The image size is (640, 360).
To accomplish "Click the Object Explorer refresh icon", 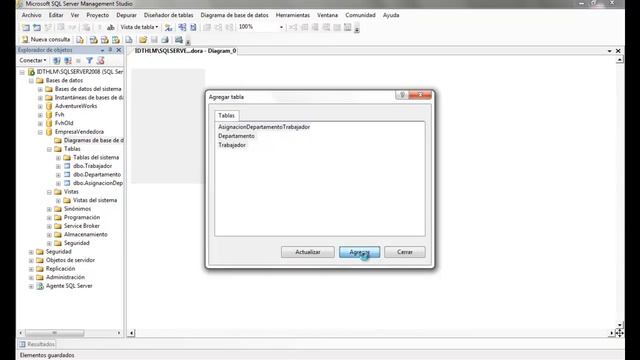I will pyautogui.click(x=100, y=60).
